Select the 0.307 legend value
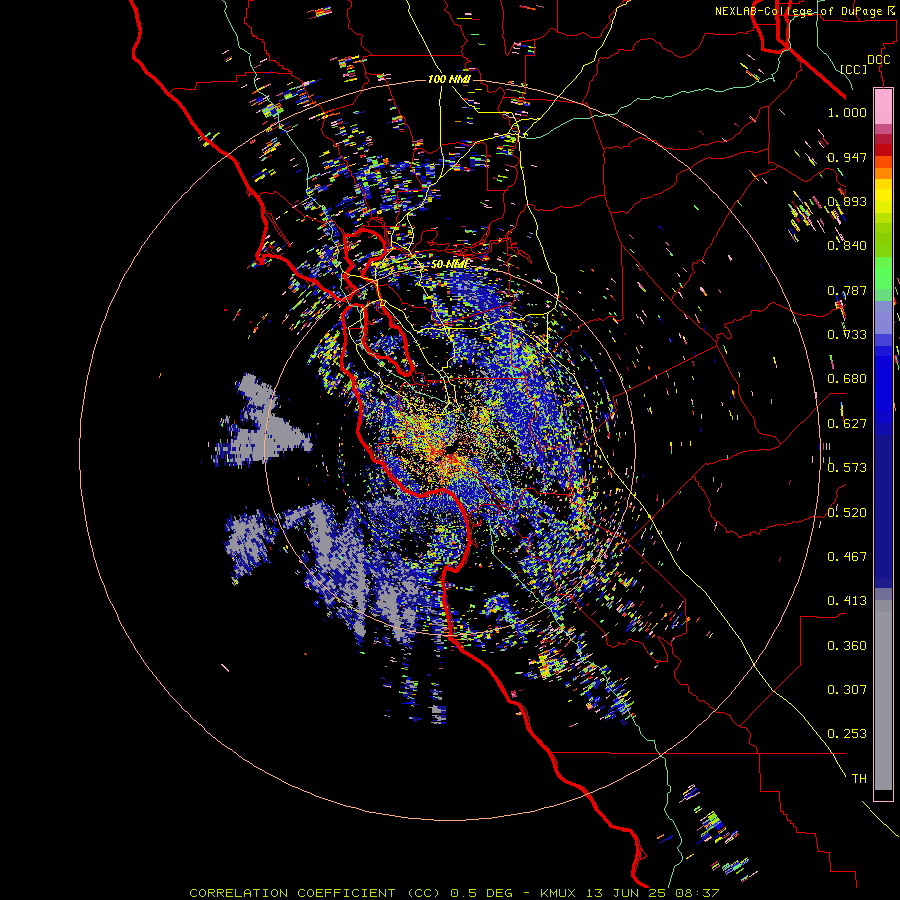The height and width of the screenshot is (900, 900). [x=847, y=690]
